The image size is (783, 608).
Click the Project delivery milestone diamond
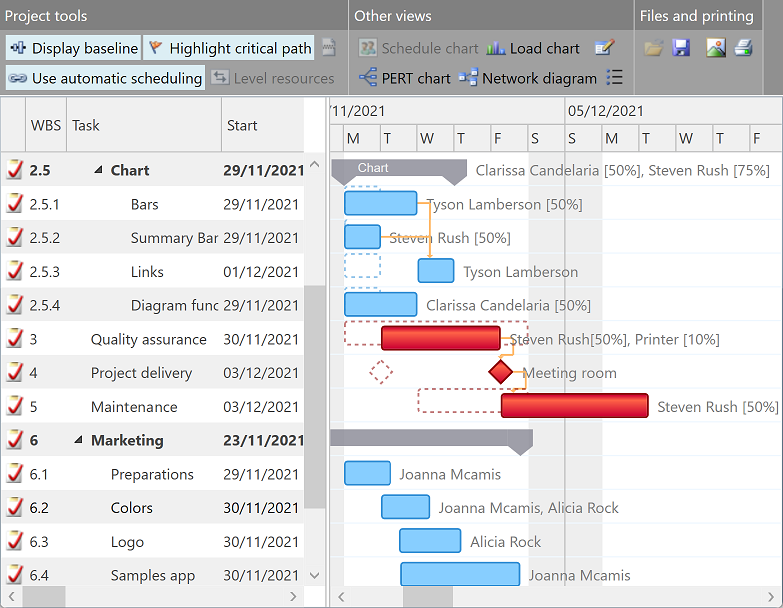[x=500, y=373]
